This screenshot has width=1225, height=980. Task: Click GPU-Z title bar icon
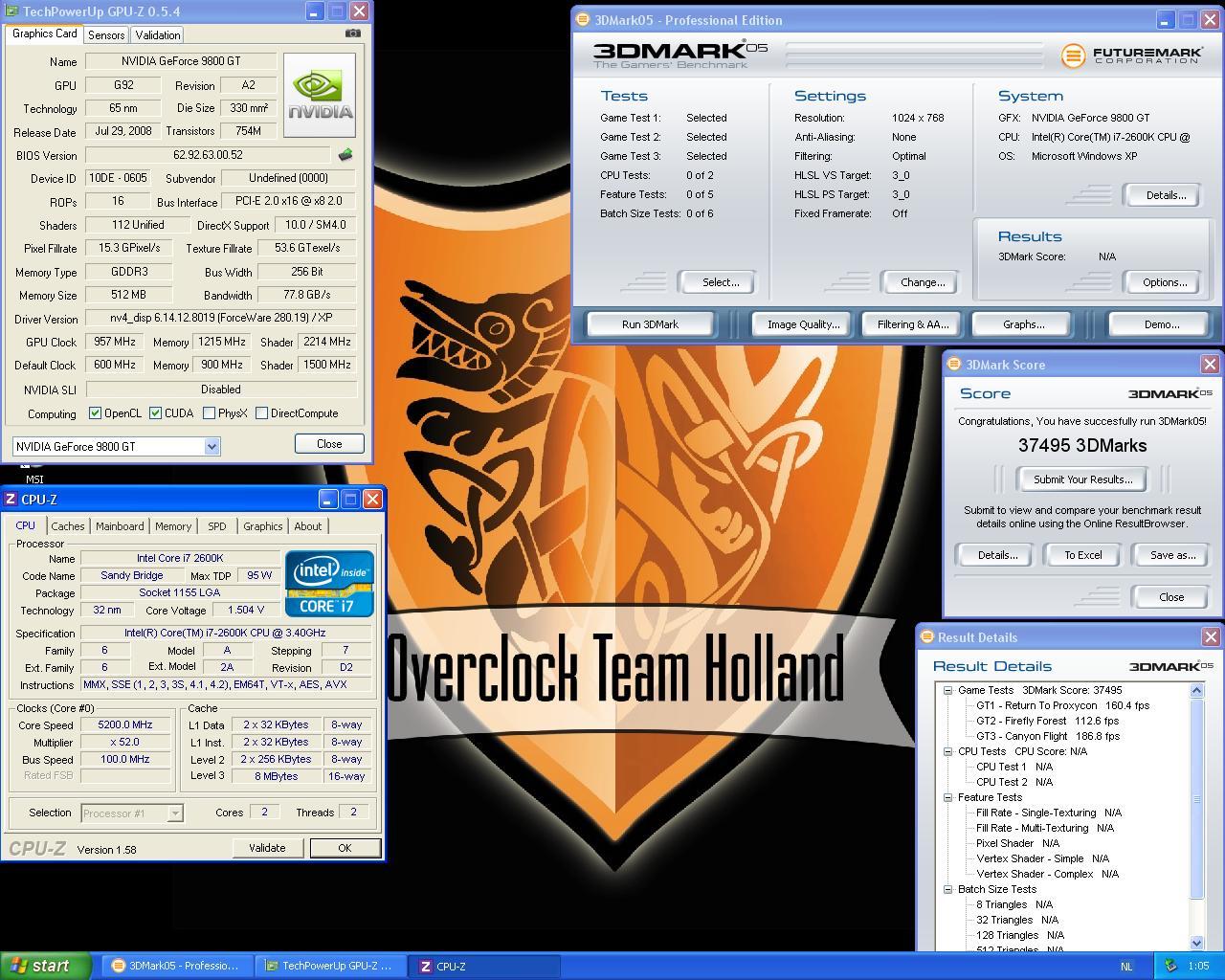coord(11,11)
